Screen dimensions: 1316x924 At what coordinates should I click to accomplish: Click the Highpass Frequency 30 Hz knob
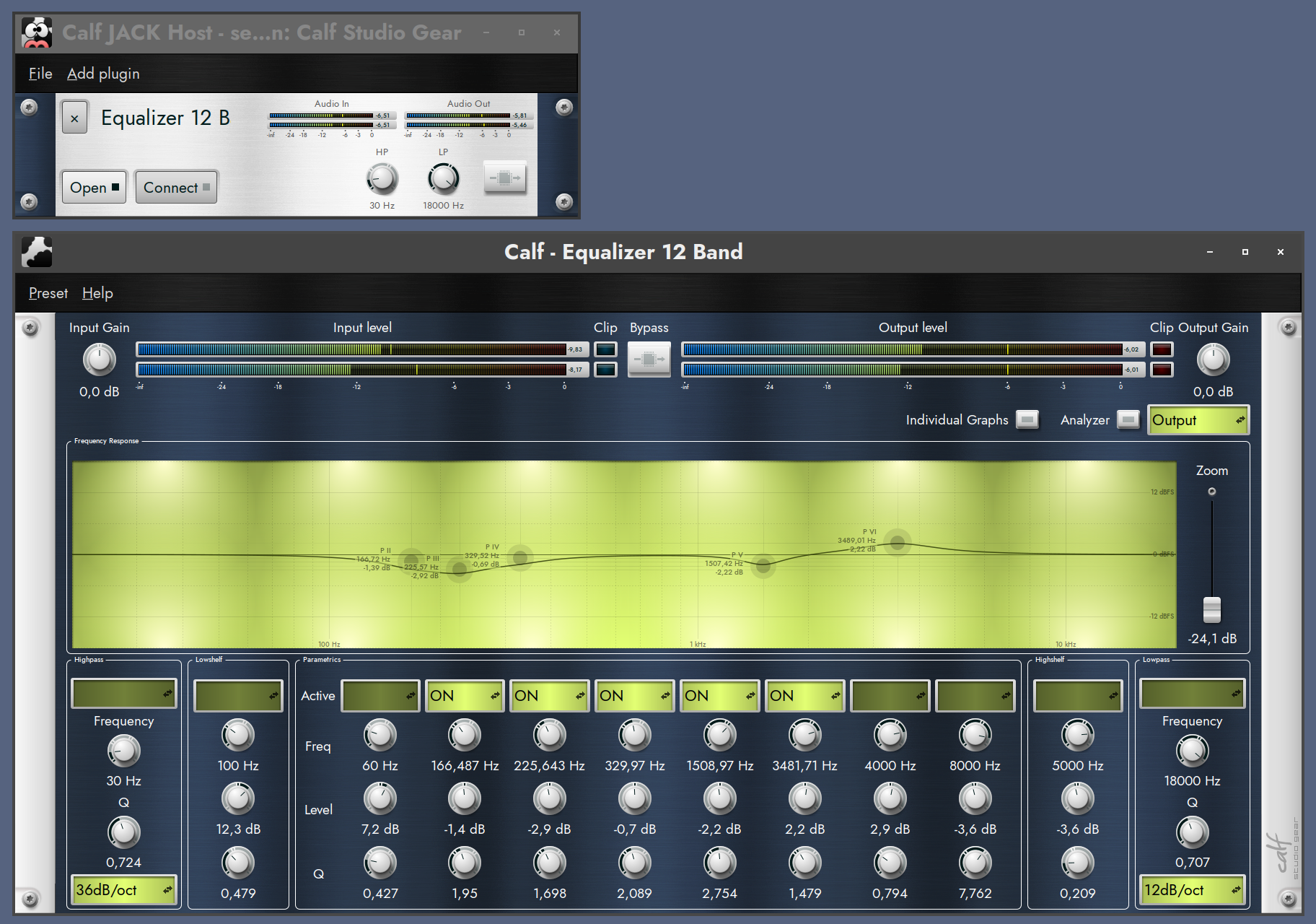click(x=123, y=751)
